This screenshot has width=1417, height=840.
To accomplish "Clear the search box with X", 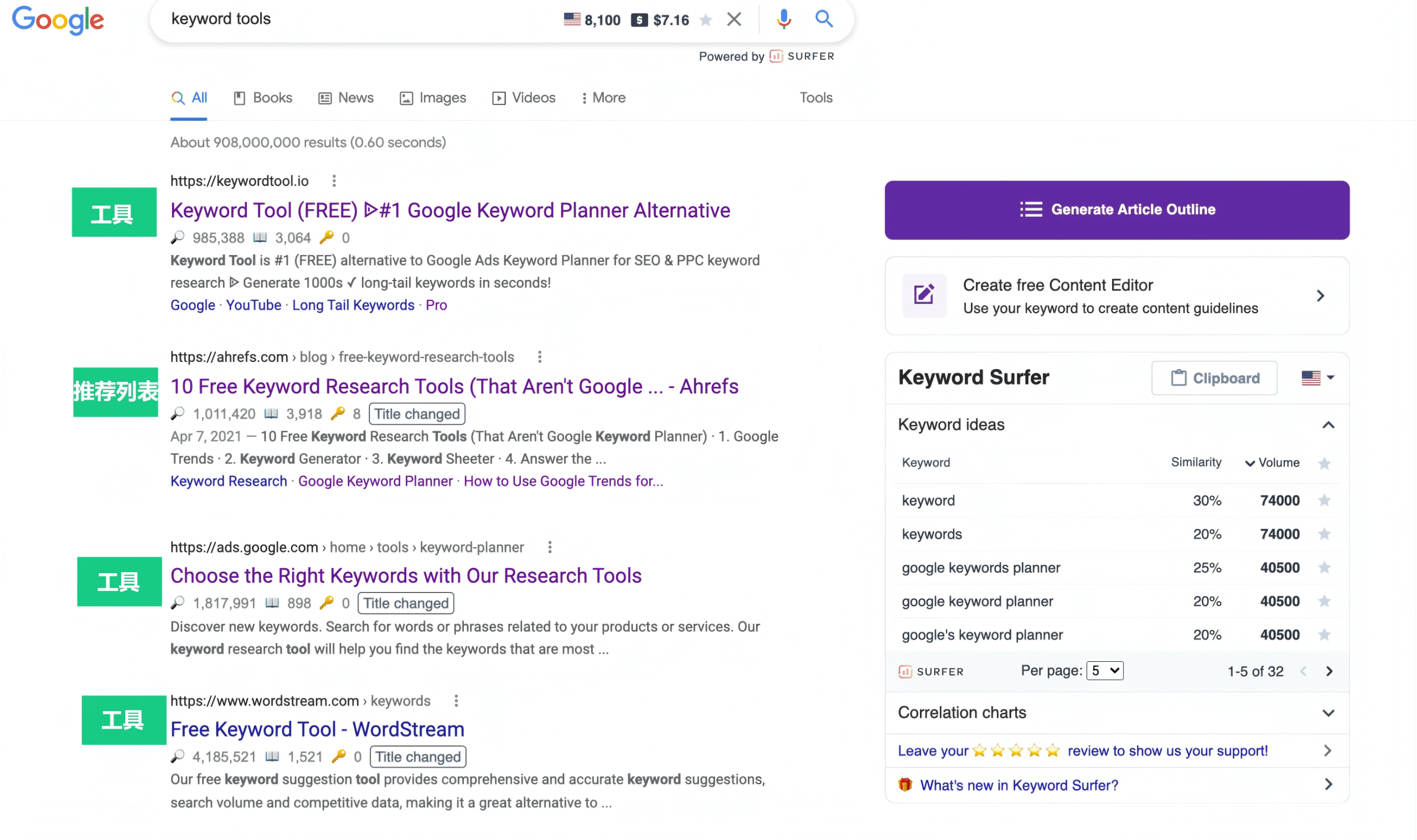I will pos(734,20).
